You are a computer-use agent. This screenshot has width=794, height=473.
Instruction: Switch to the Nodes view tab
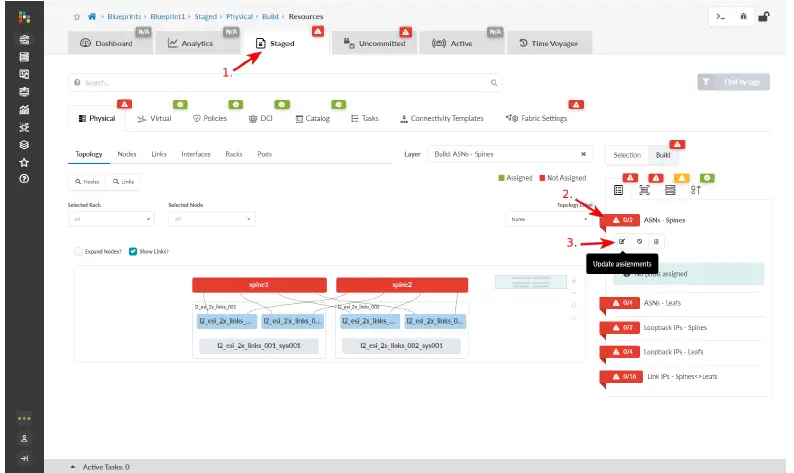tap(127, 154)
